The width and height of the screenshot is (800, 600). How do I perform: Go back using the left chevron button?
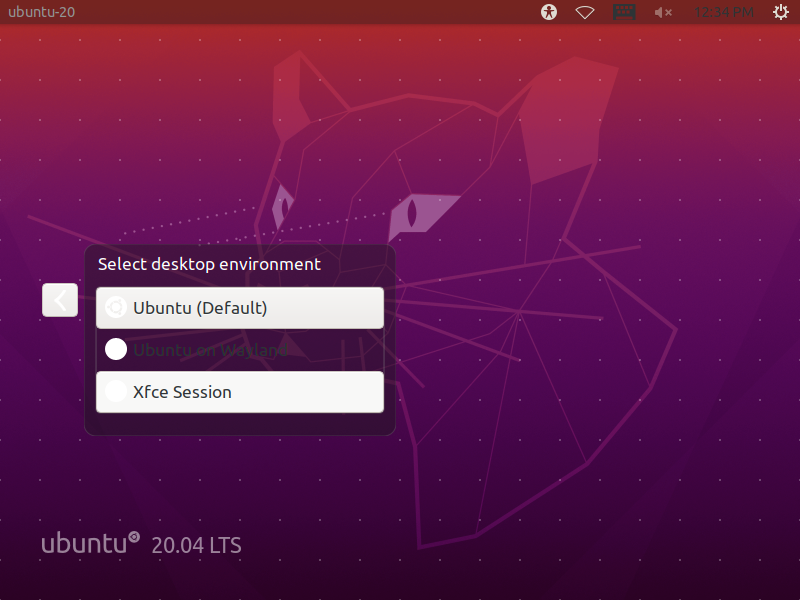click(x=60, y=300)
